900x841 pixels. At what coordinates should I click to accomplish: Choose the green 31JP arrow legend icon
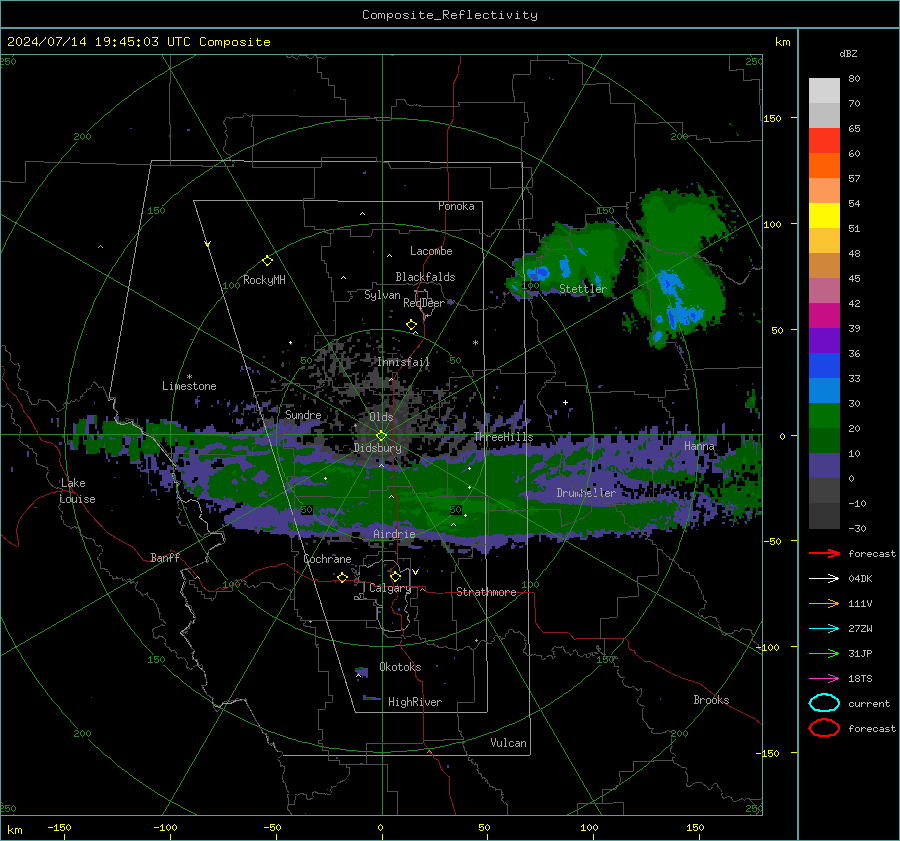(x=824, y=653)
